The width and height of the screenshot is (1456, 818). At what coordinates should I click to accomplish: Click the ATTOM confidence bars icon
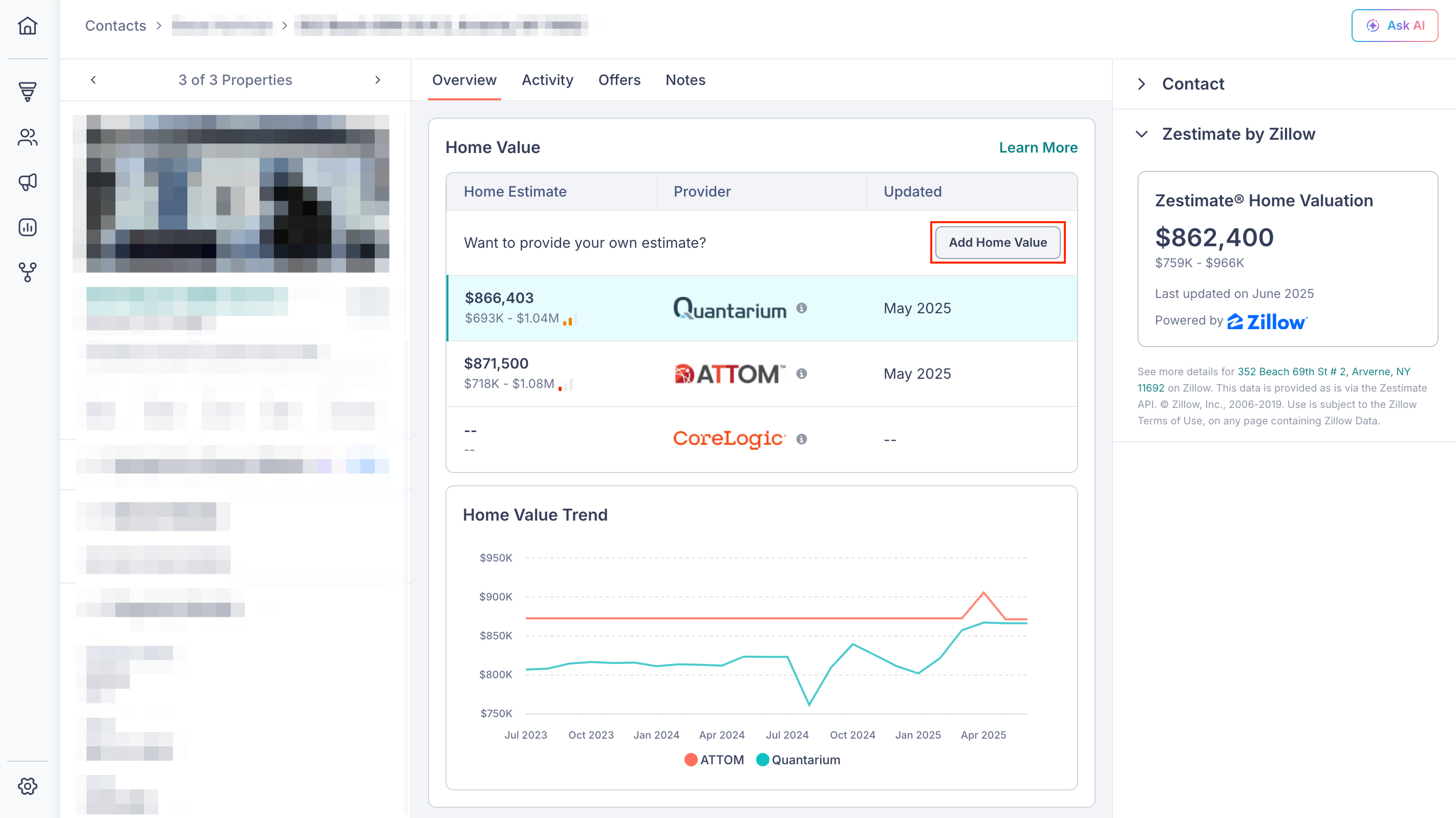click(566, 385)
